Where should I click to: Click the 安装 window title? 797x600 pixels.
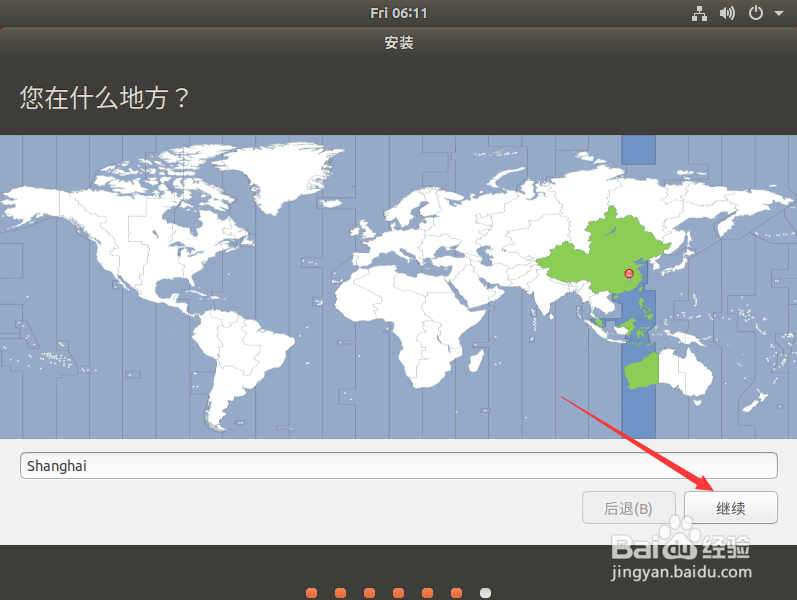398,43
